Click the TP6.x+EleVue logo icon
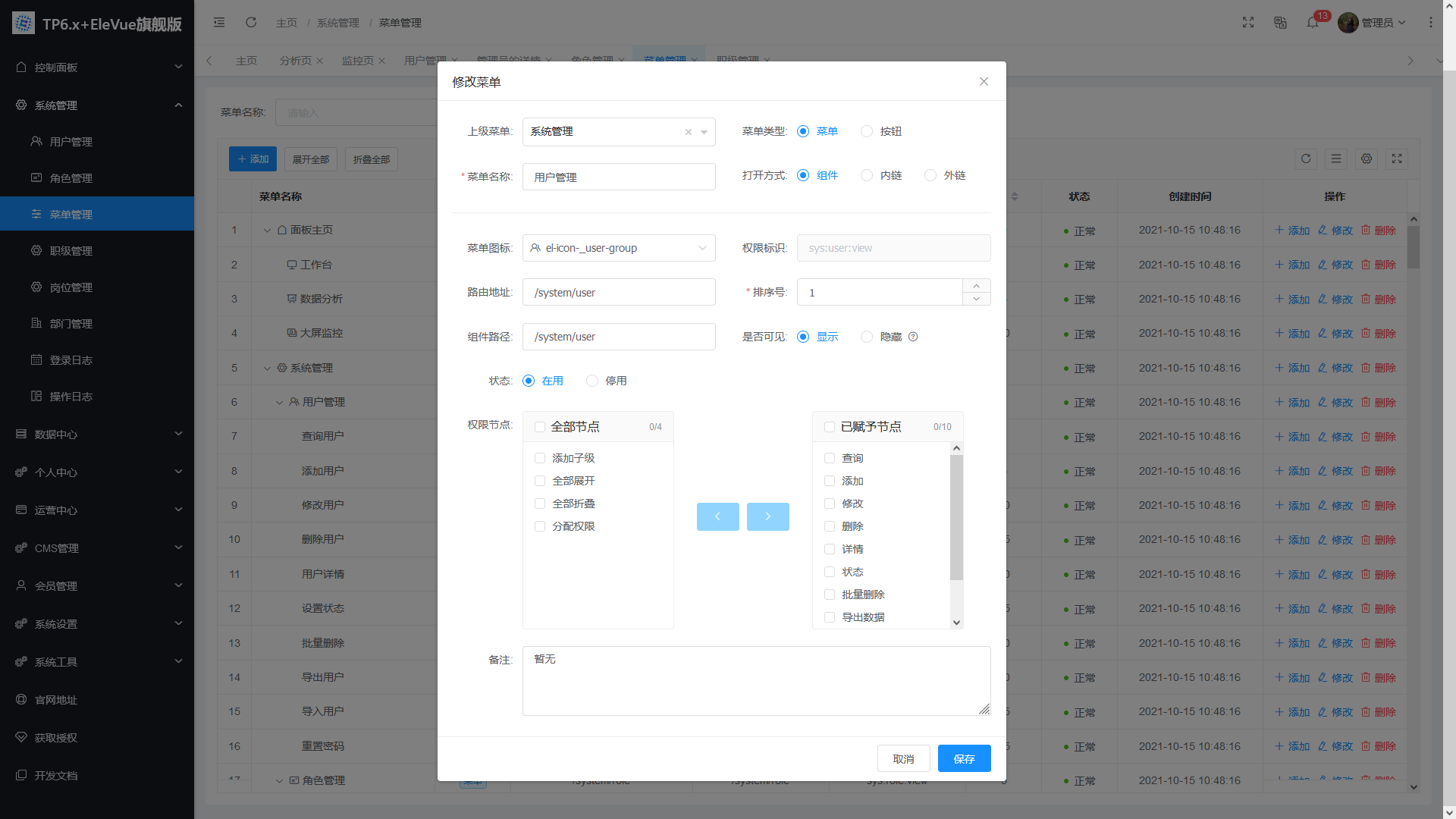 click(x=24, y=24)
